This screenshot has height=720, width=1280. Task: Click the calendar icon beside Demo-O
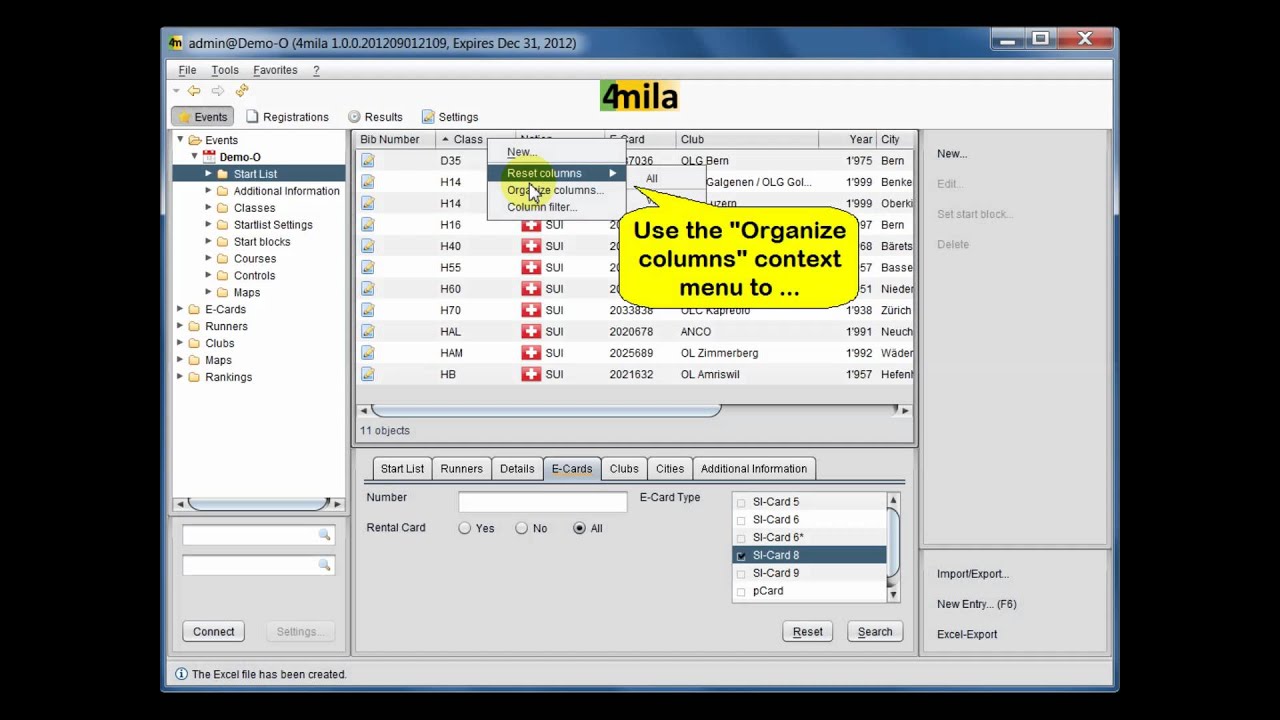[x=209, y=157]
